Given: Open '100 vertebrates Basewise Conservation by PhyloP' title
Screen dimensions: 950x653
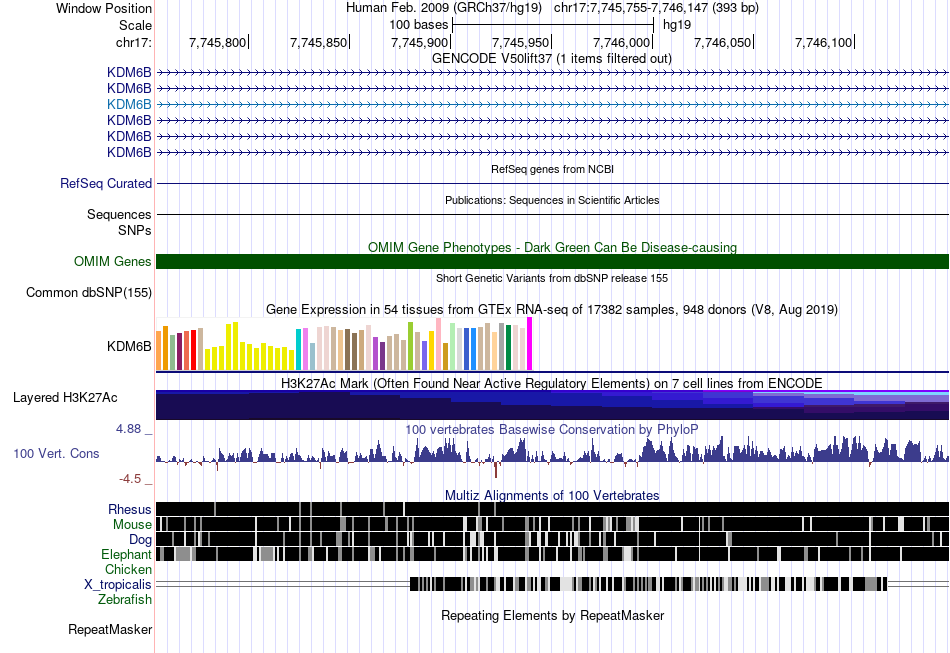Looking at the screenshot, I should 552,429.
